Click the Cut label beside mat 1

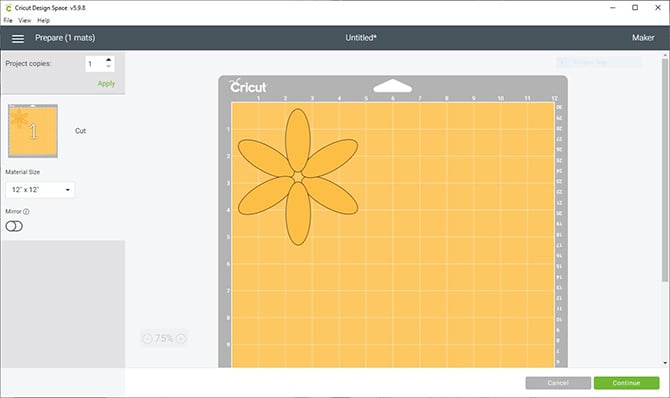tap(80, 131)
